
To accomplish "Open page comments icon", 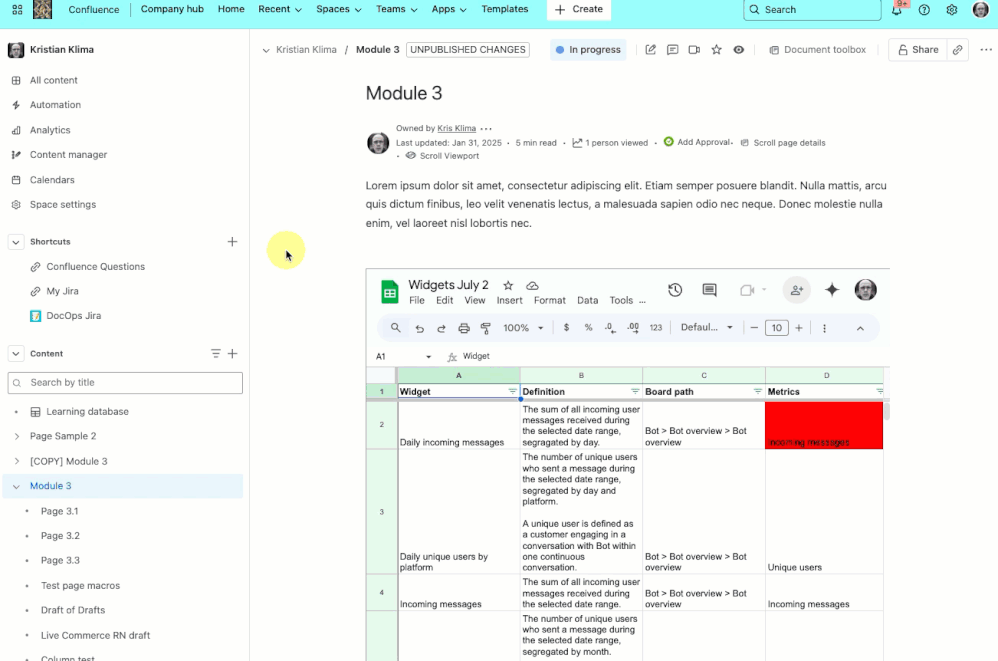I will coord(672,50).
